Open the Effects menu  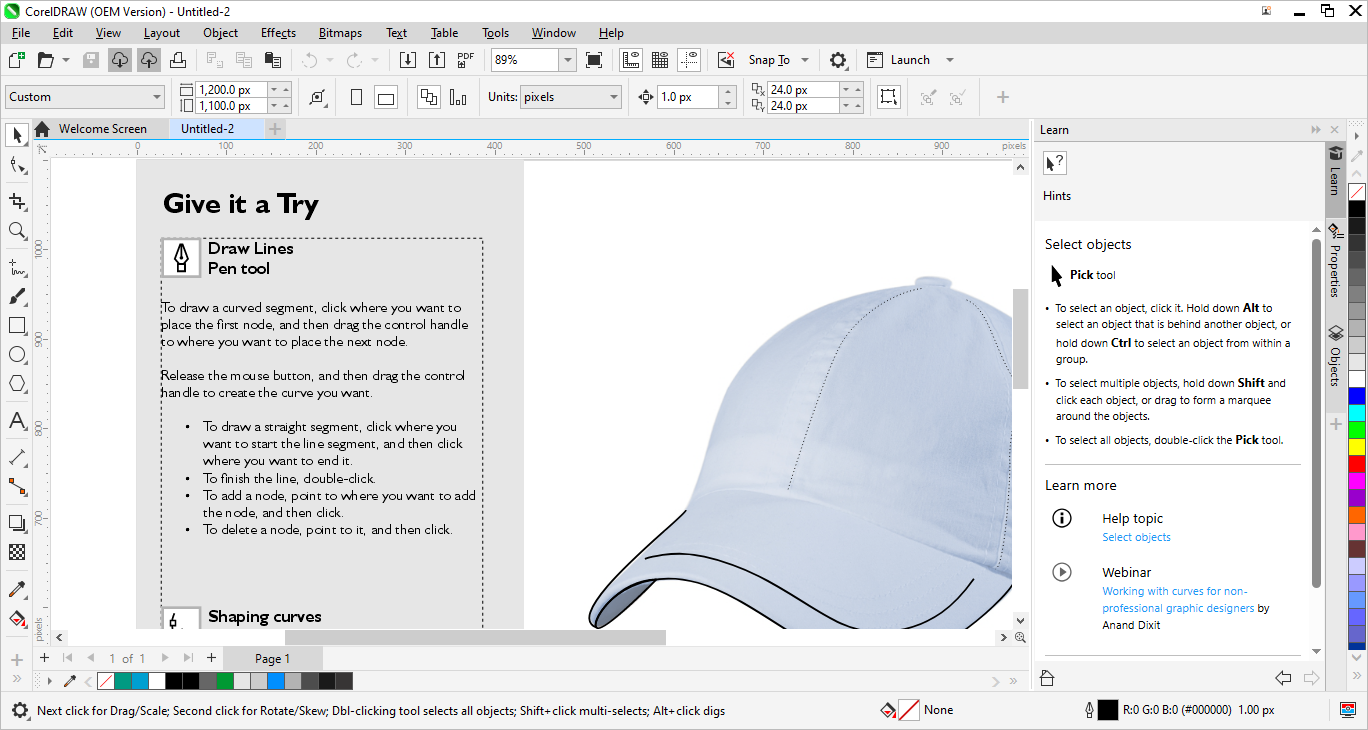[278, 33]
